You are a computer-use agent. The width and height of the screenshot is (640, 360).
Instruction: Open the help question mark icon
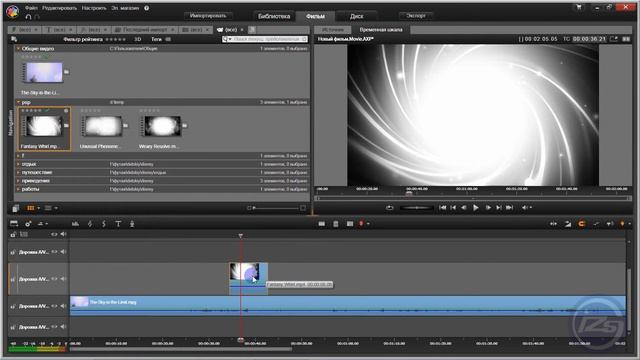click(x=147, y=8)
